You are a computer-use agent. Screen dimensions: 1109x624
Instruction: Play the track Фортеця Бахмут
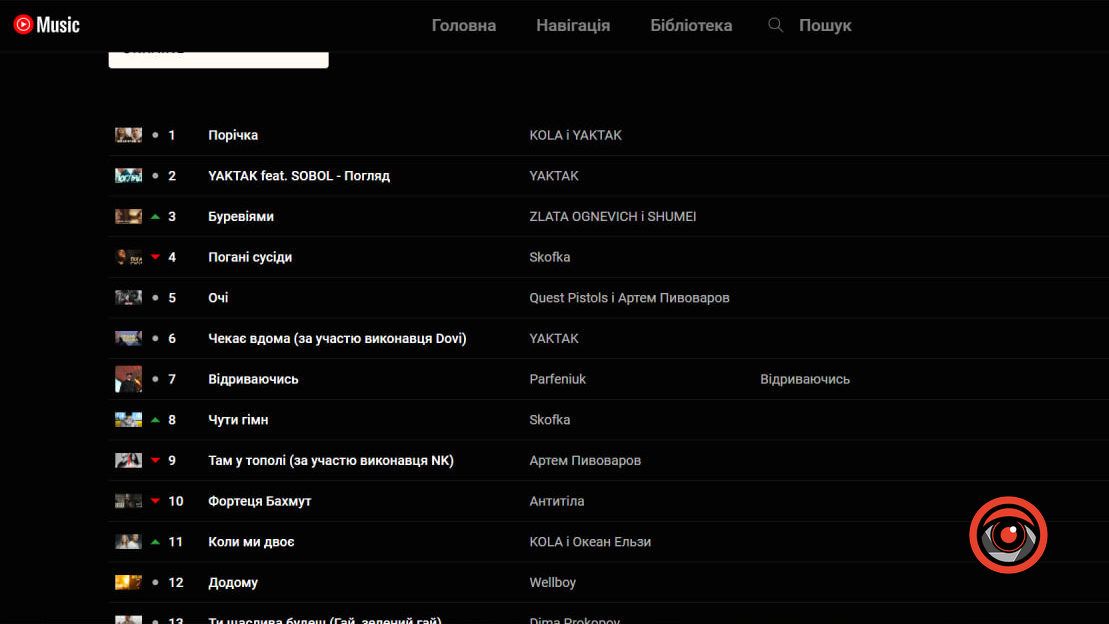point(260,501)
